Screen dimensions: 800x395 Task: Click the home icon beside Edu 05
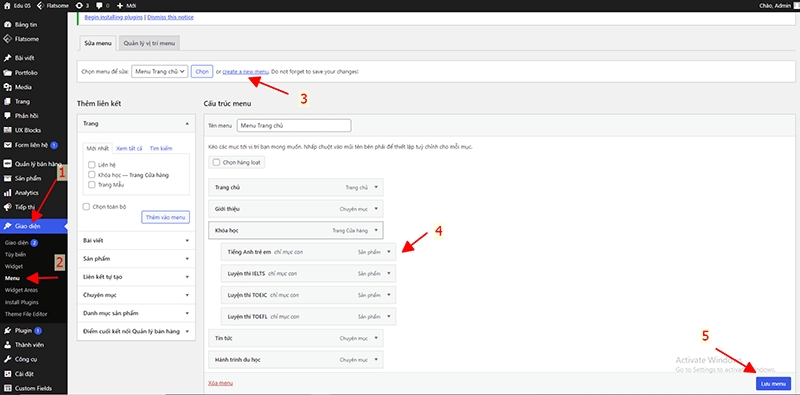click(x=7, y=6)
